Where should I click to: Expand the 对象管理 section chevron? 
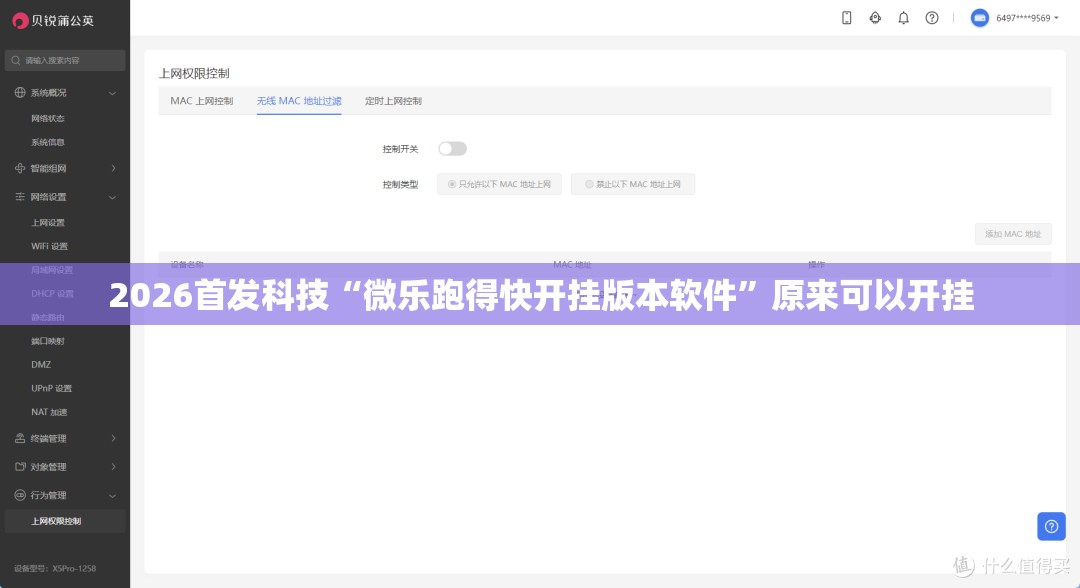(113, 467)
